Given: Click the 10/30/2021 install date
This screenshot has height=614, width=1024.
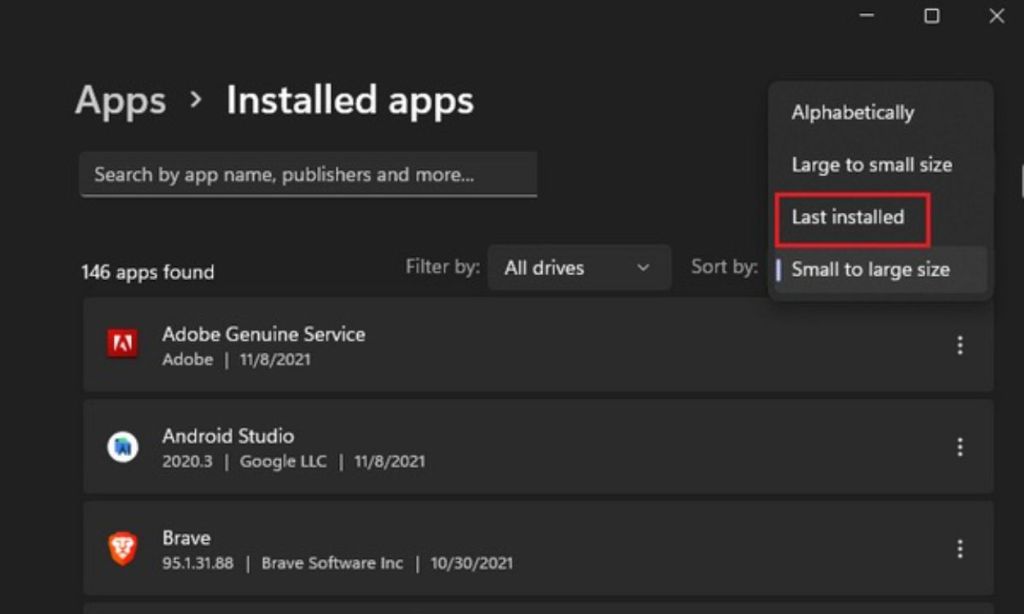Looking at the screenshot, I should (x=472, y=563).
